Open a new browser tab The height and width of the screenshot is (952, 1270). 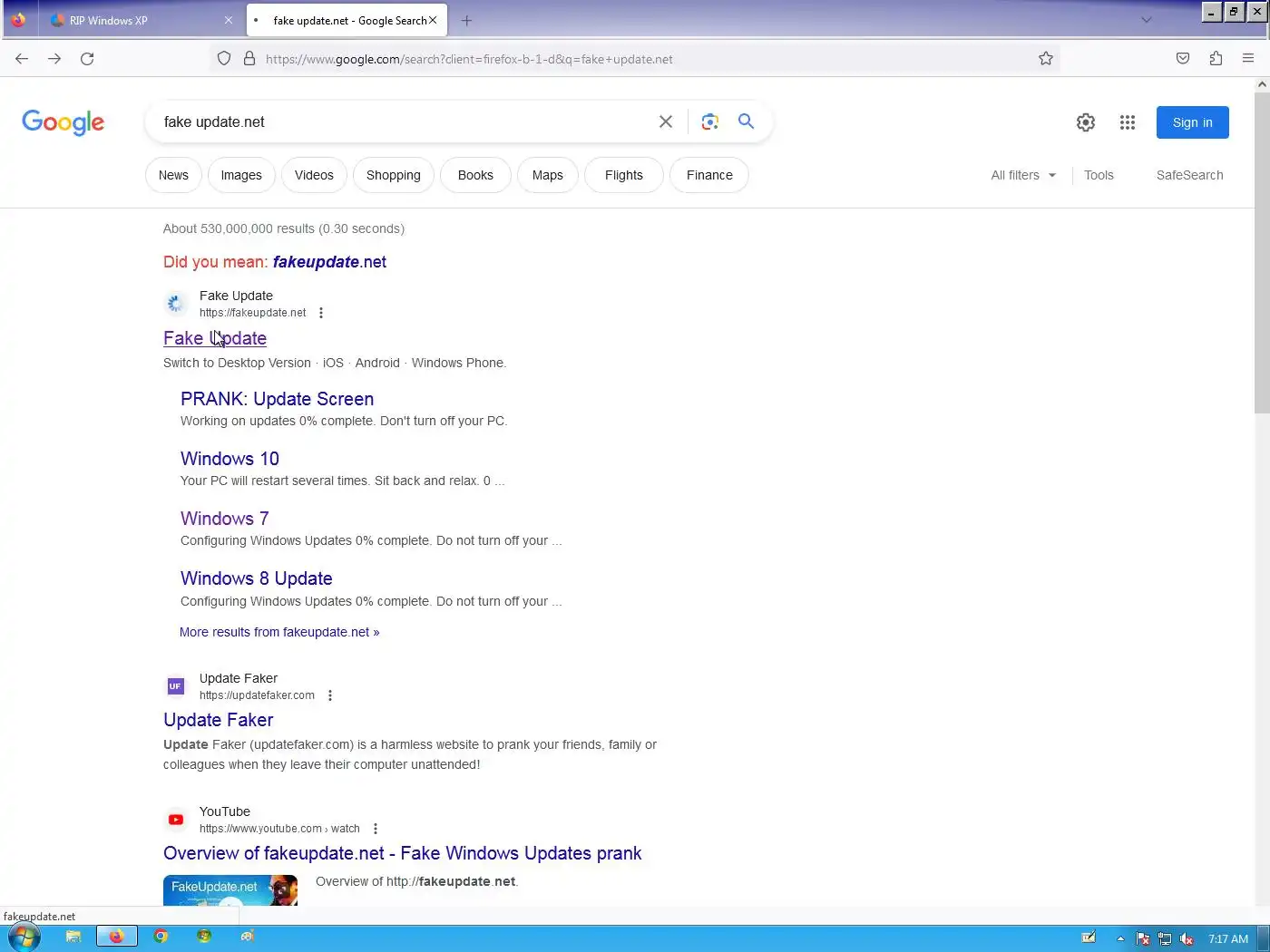[466, 21]
